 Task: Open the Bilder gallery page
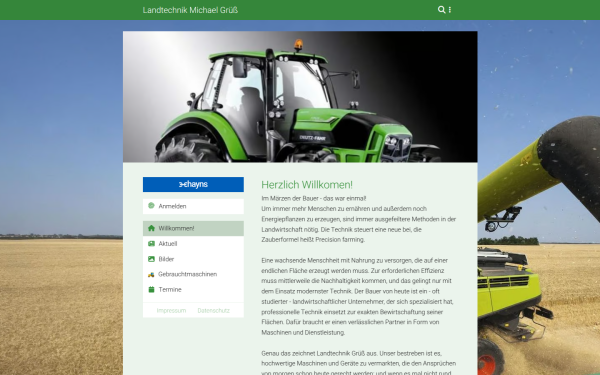coord(193,259)
